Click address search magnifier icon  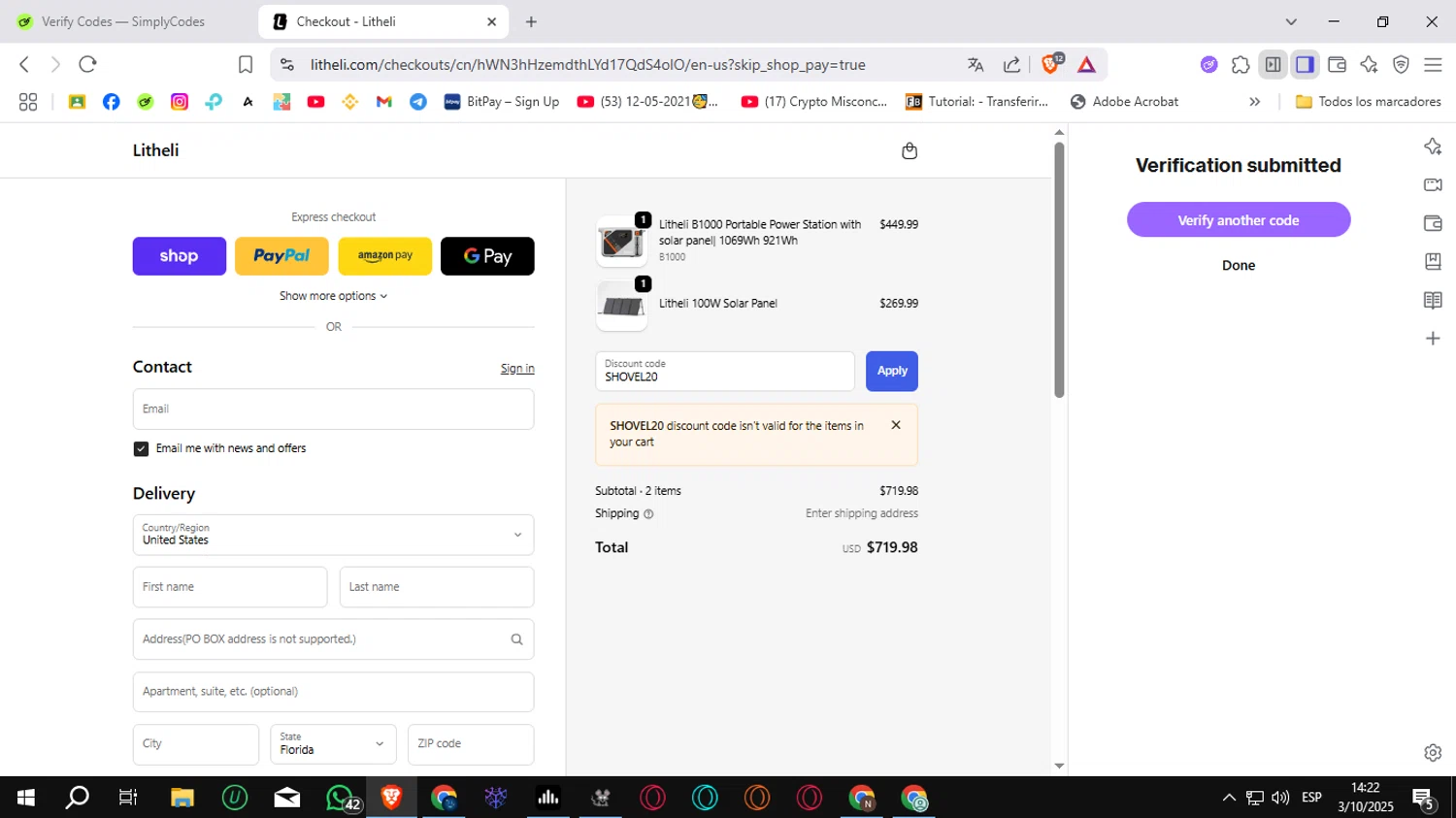[x=516, y=639]
